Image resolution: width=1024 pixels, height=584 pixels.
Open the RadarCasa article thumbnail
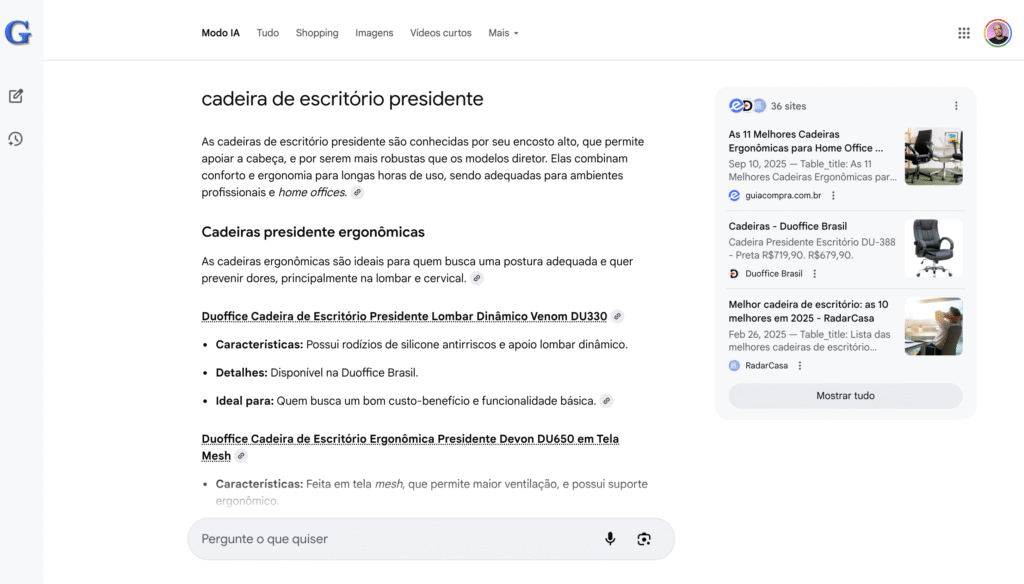pos(933,327)
